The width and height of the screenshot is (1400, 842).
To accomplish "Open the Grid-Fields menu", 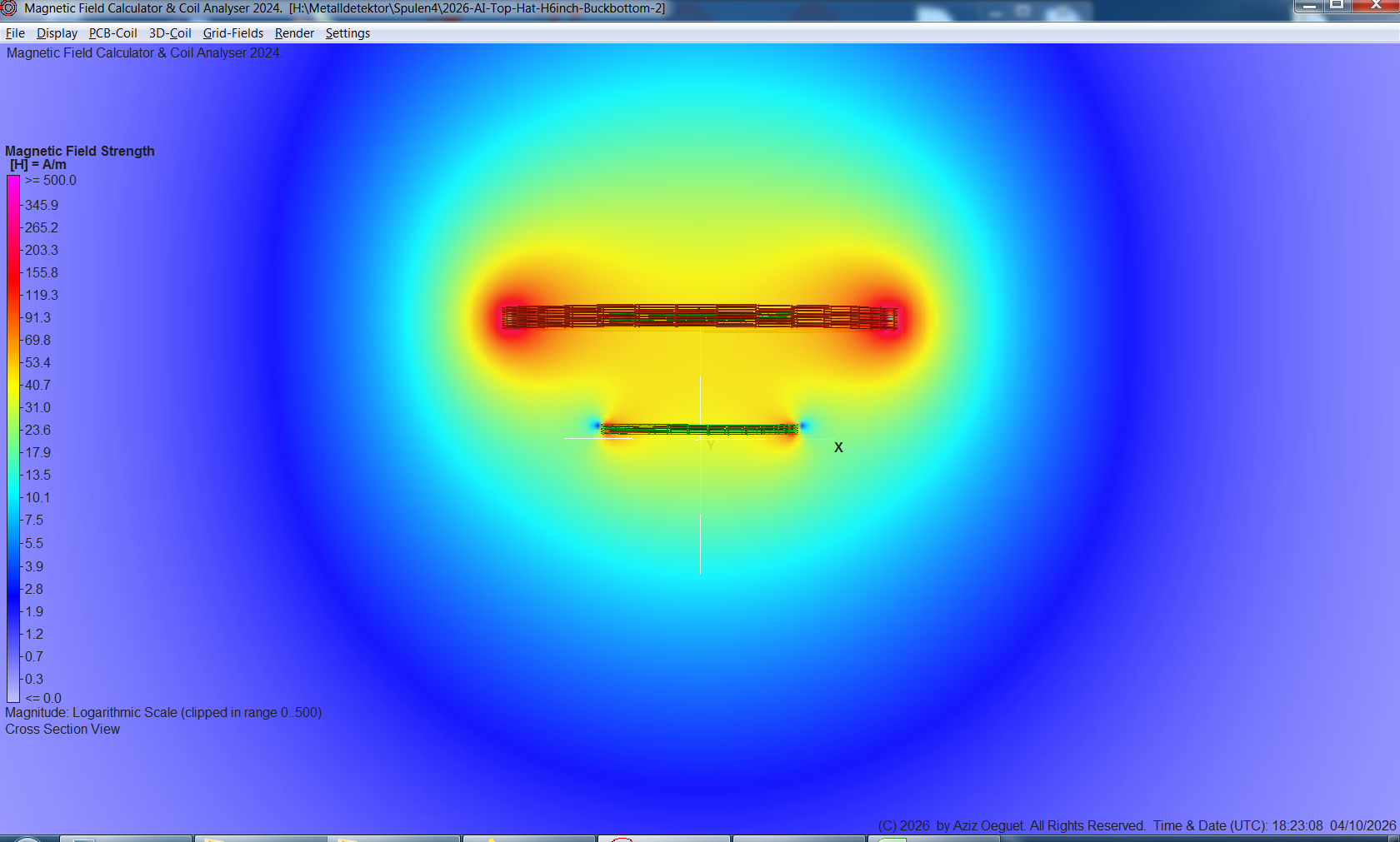I will click(232, 33).
